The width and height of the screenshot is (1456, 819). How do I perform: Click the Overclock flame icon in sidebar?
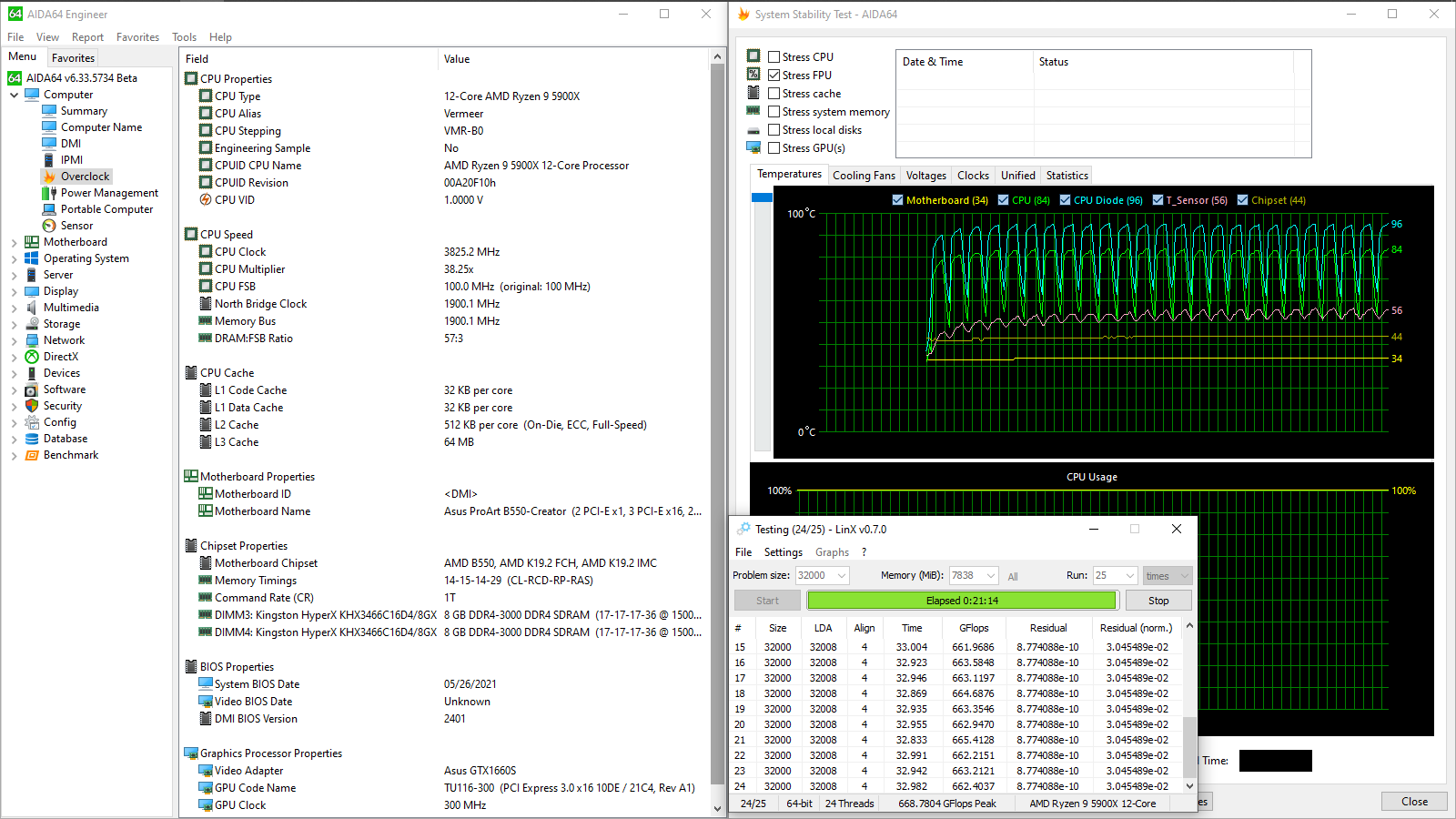click(x=49, y=177)
